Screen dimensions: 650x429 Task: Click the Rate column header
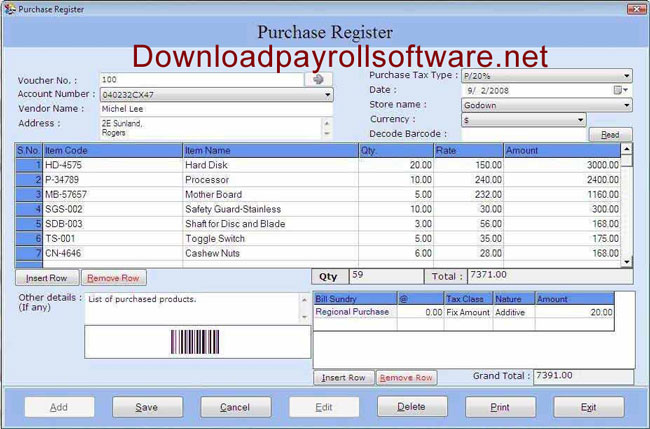pos(468,150)
